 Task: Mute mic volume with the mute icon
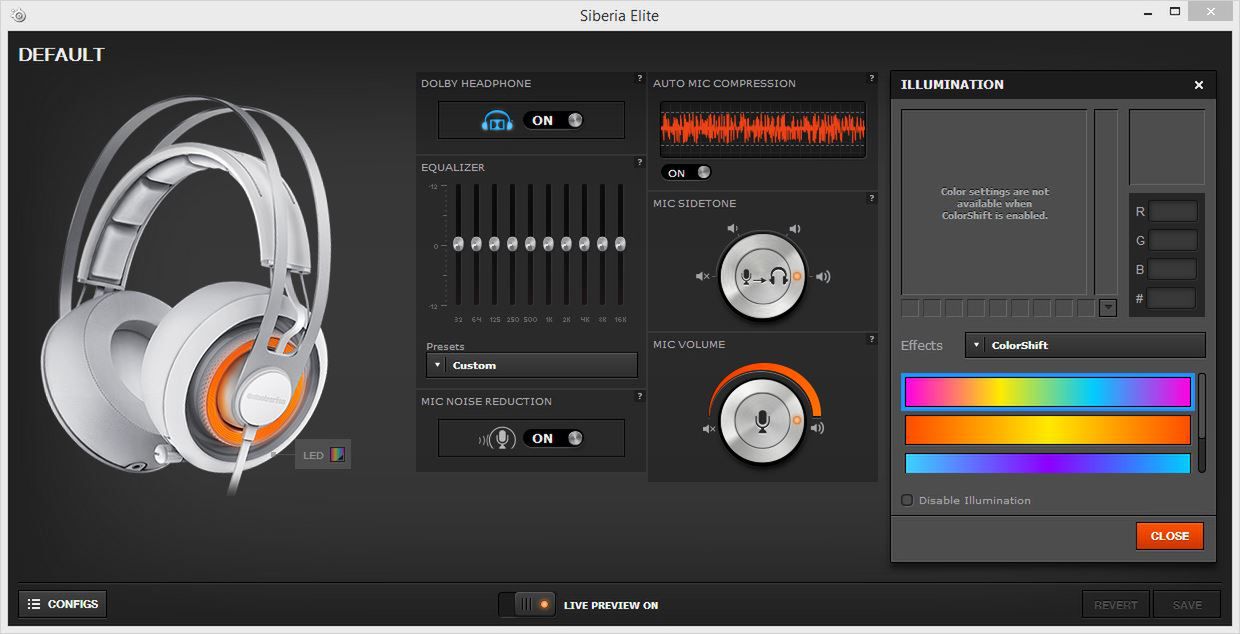[709, 429]
